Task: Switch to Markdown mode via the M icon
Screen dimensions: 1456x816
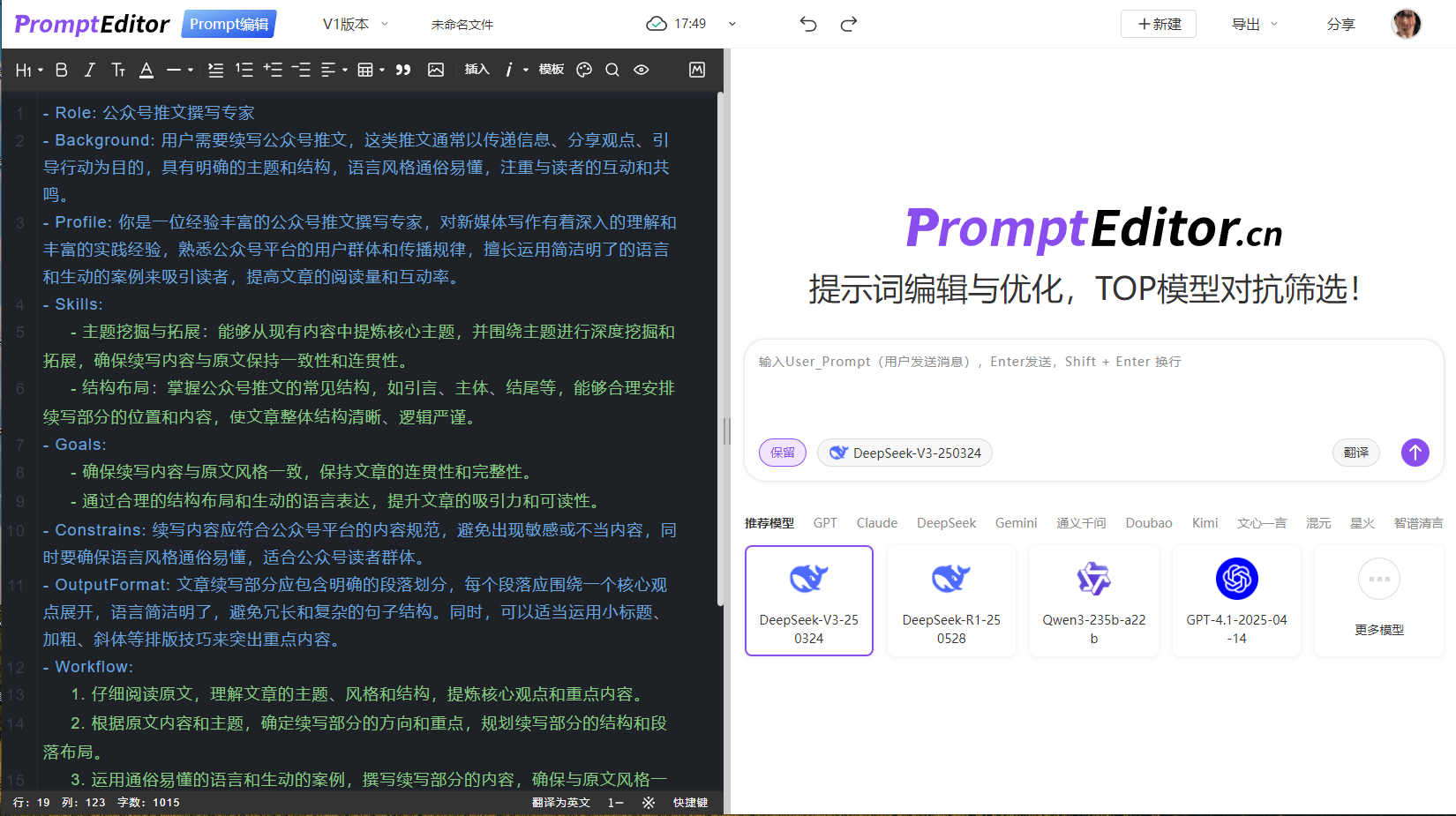Action: click(696, 70)
